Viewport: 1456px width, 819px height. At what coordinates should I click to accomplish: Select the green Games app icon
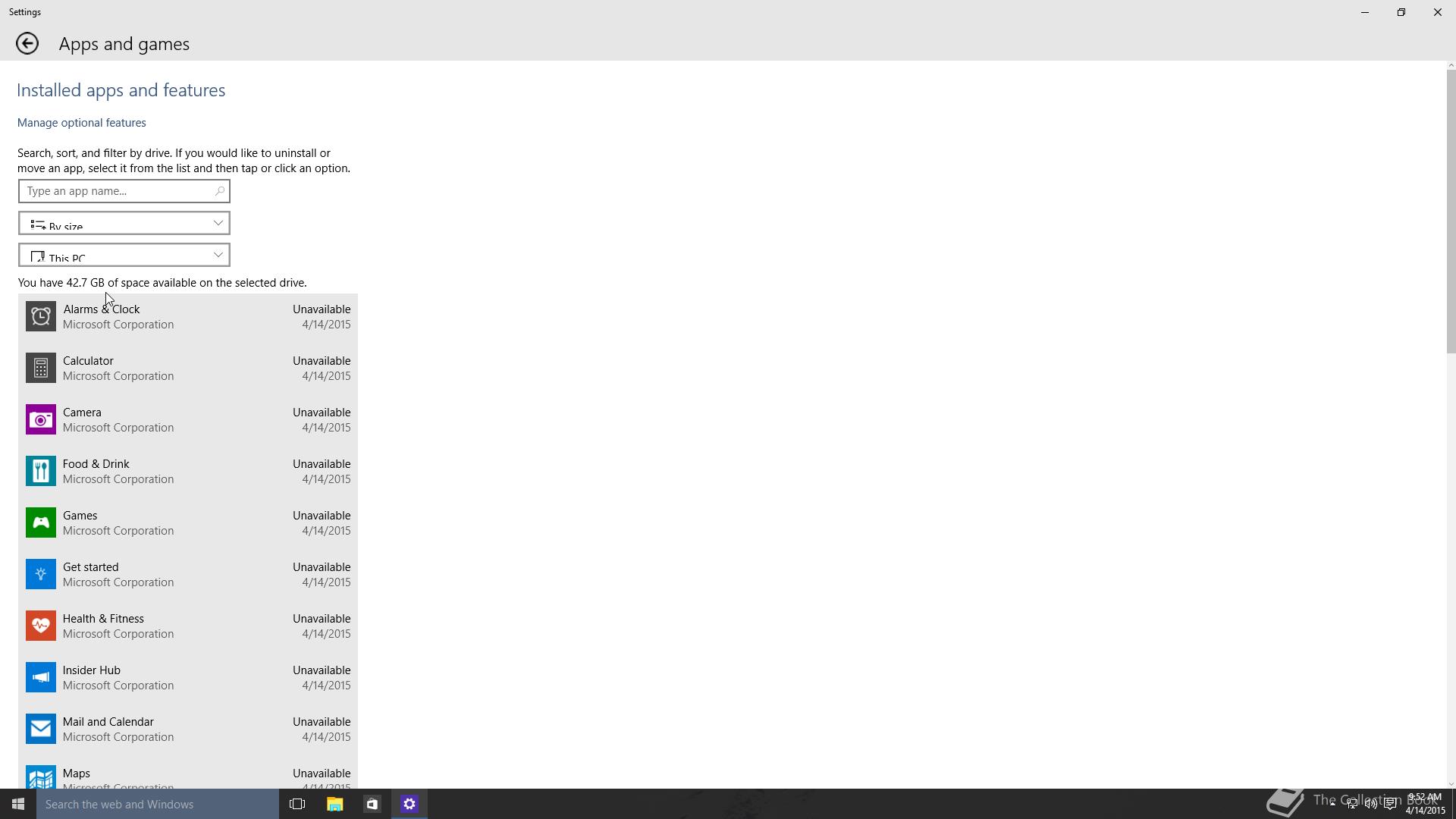click(x=41, y=522)
